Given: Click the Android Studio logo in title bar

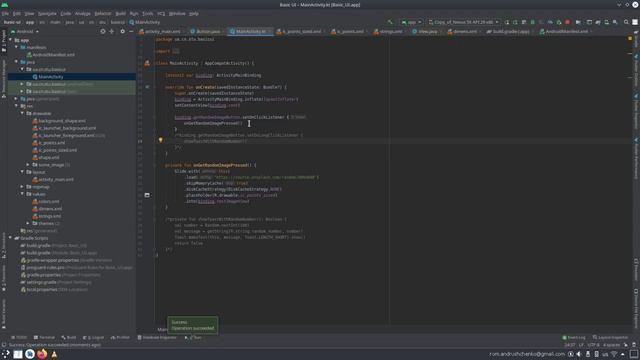Looking at the screenshot, I should (x=5, y=4).
